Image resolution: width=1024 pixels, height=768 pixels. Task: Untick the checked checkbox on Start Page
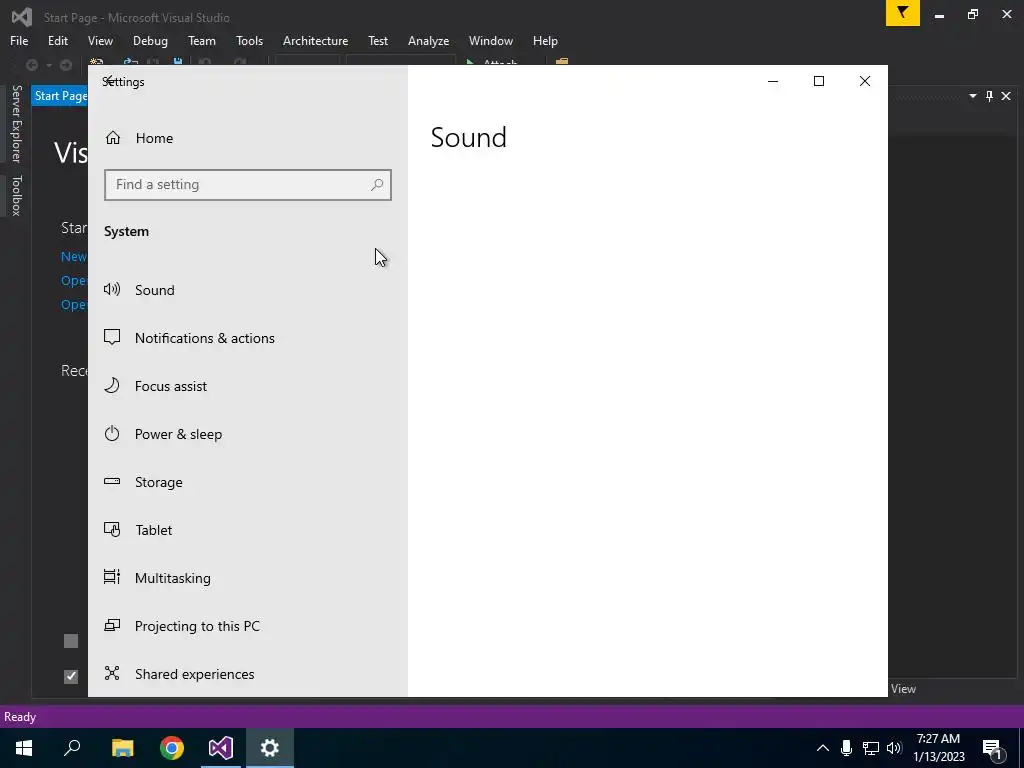71,677
